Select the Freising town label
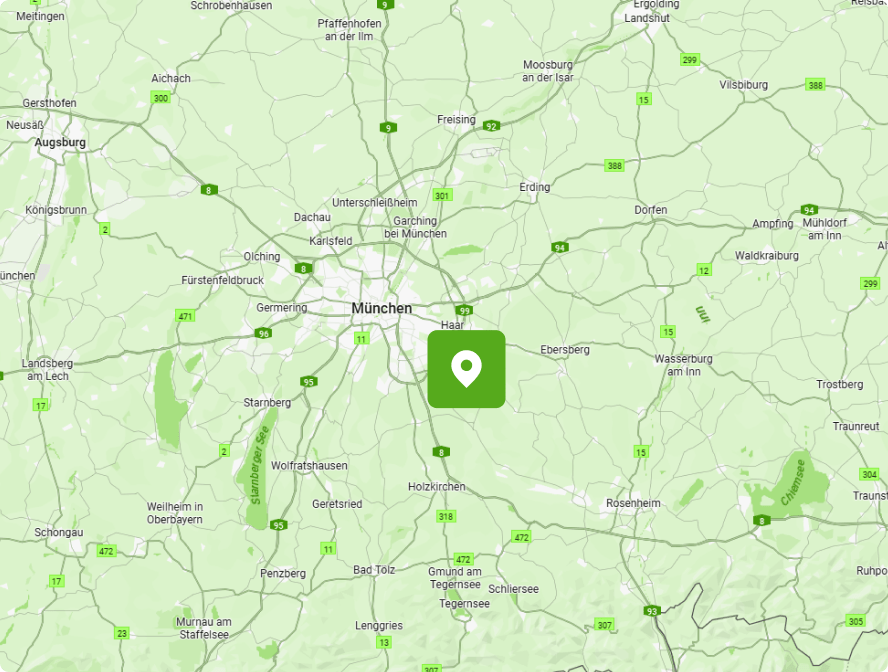888x672 pixels. (456, 119)
